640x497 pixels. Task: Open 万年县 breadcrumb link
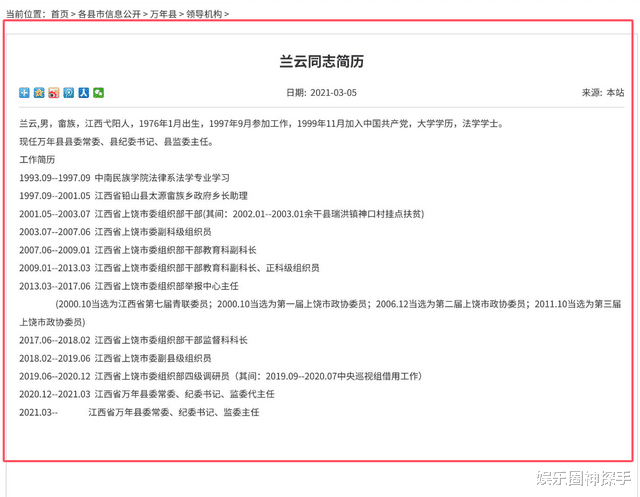coord(163,14)
